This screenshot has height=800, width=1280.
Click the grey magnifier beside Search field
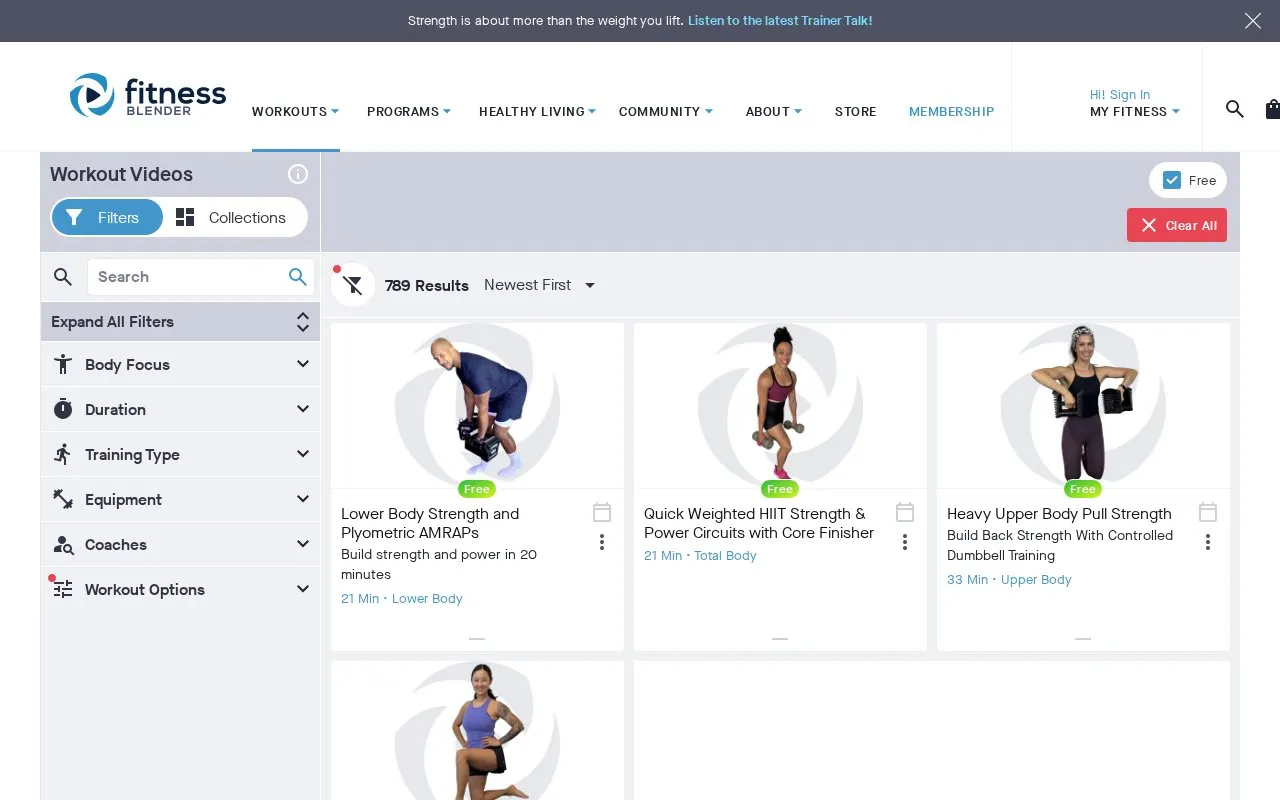tap(63, 277)
